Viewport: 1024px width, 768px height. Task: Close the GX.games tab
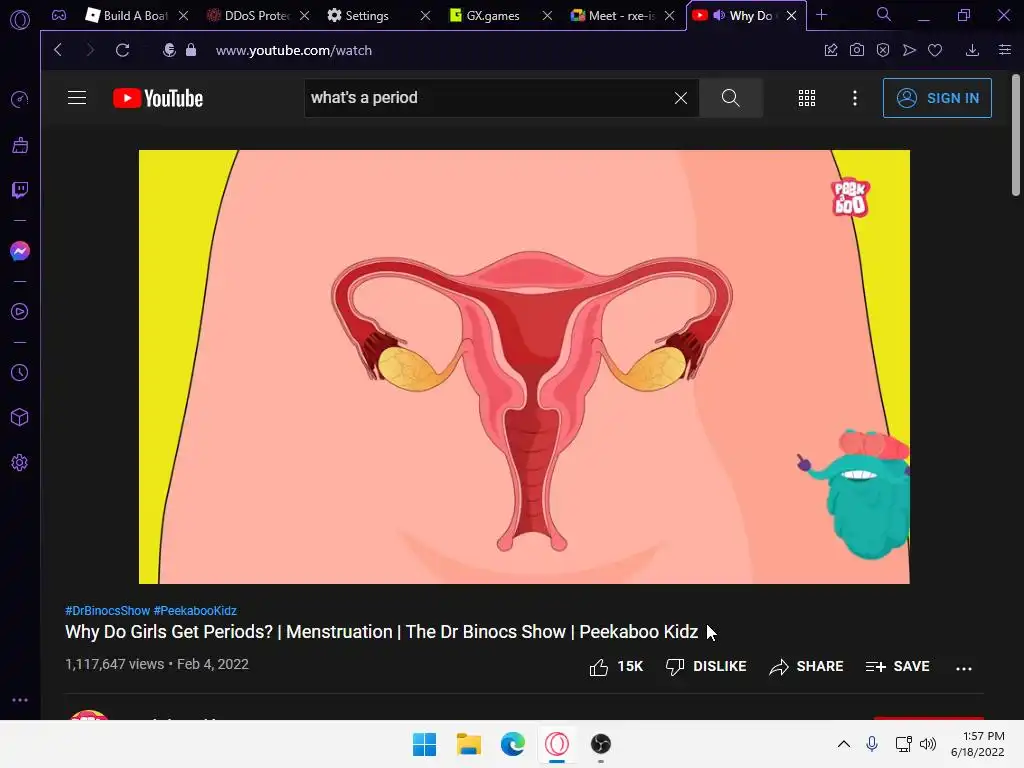pos(547,15)
